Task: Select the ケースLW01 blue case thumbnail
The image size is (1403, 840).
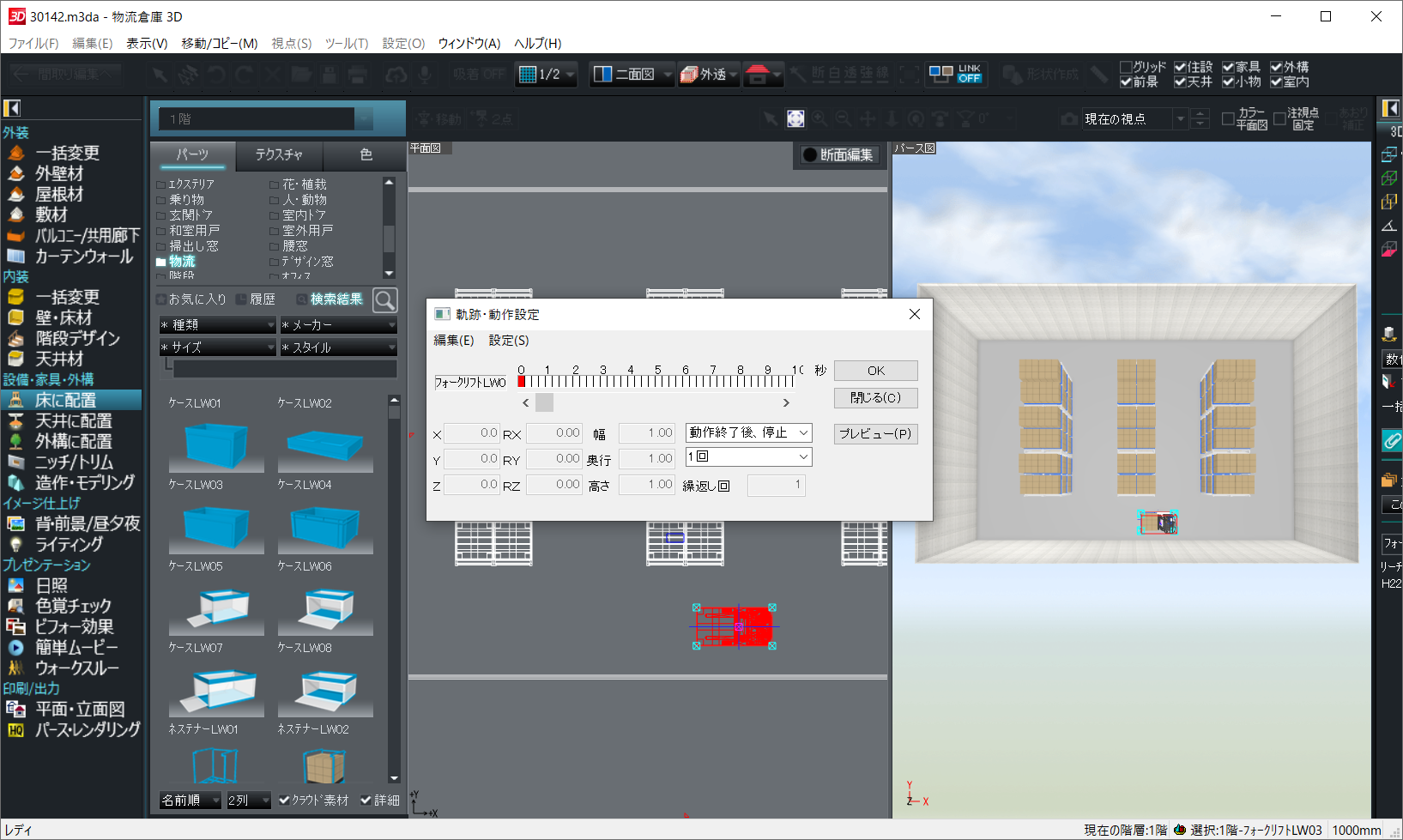Action: click(216, 444)
